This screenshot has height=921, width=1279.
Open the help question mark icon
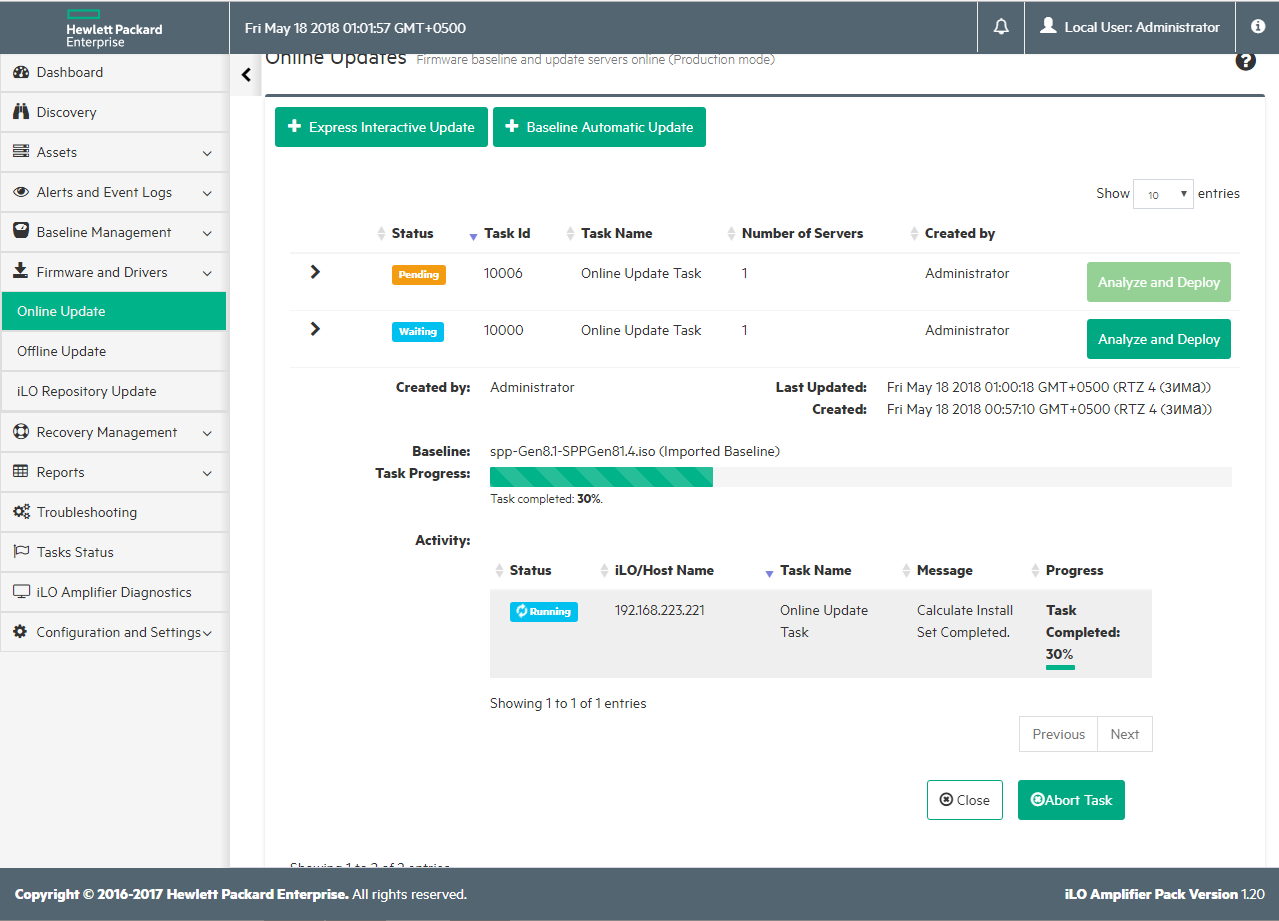point(1245,62)
